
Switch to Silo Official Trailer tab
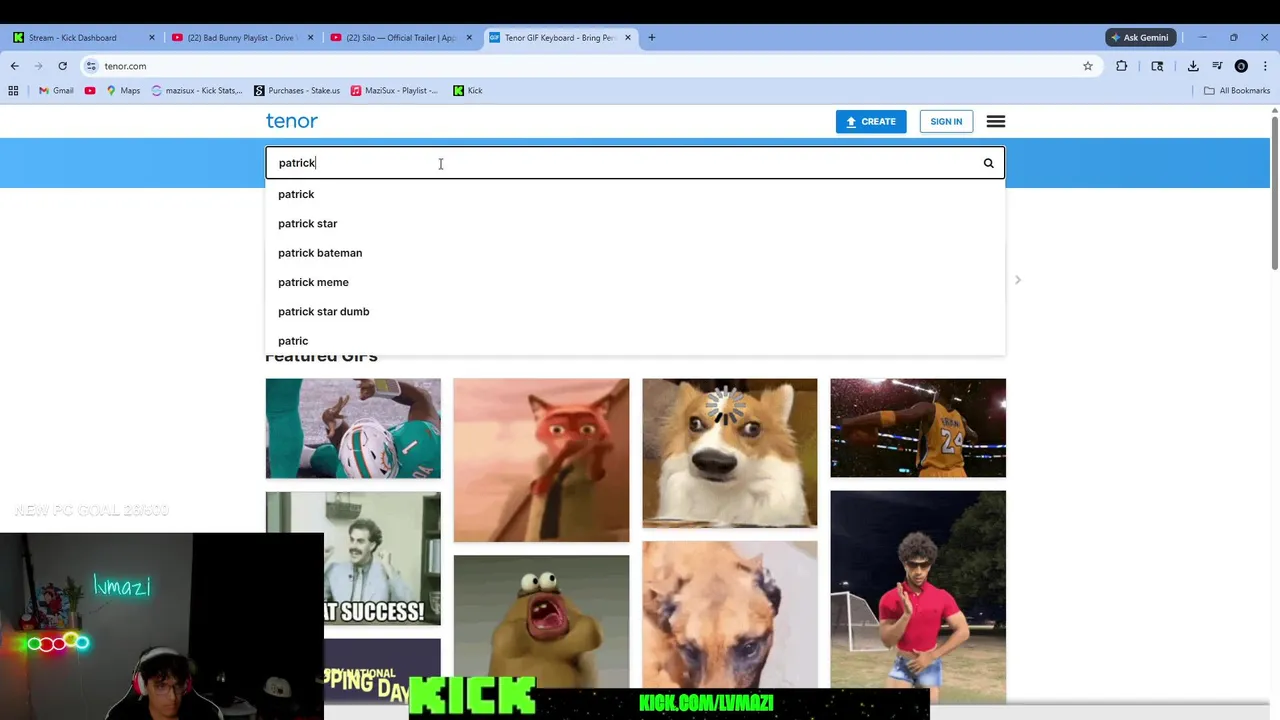(x=400, y=38)
